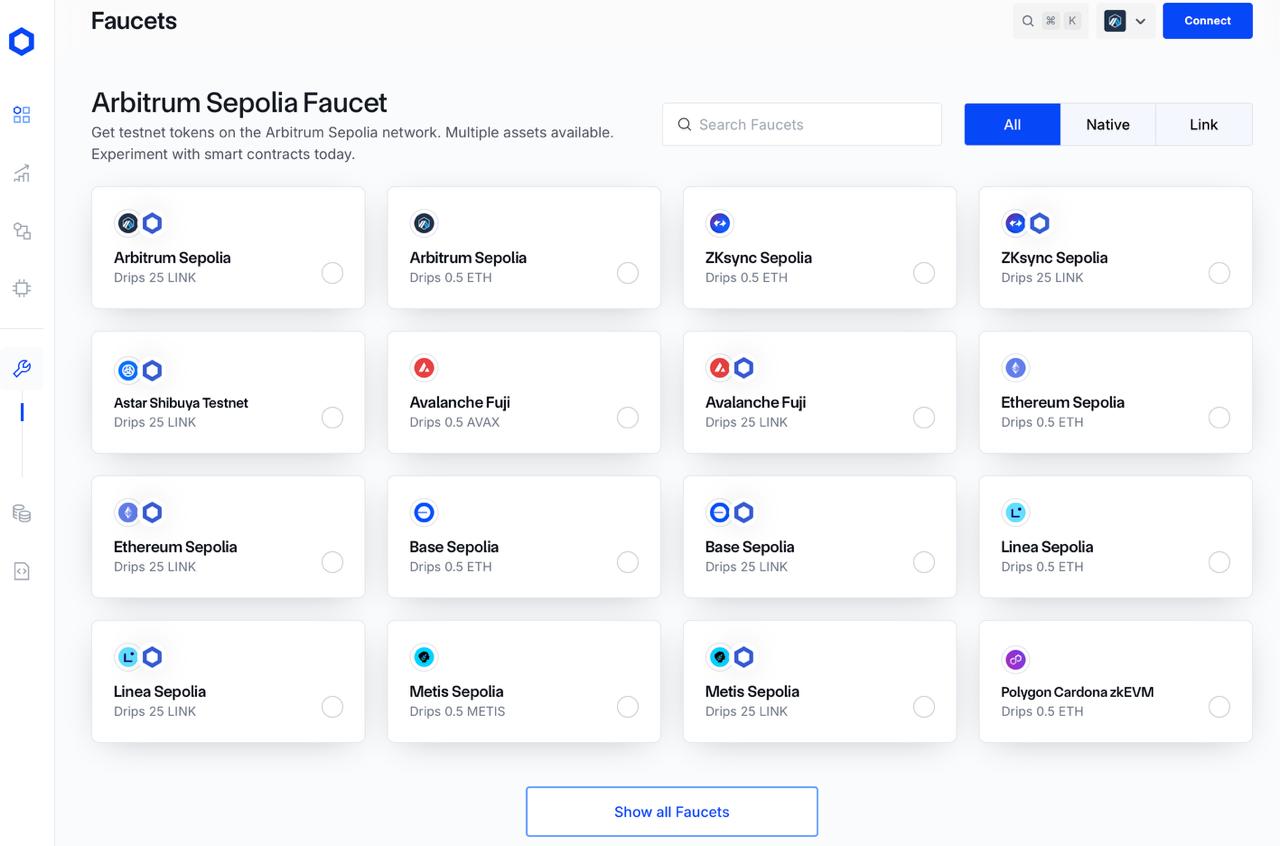Open the dashboard grid icon in sidebar
The height and width of the screenshot is (846, 1280).
pos(21,115)
